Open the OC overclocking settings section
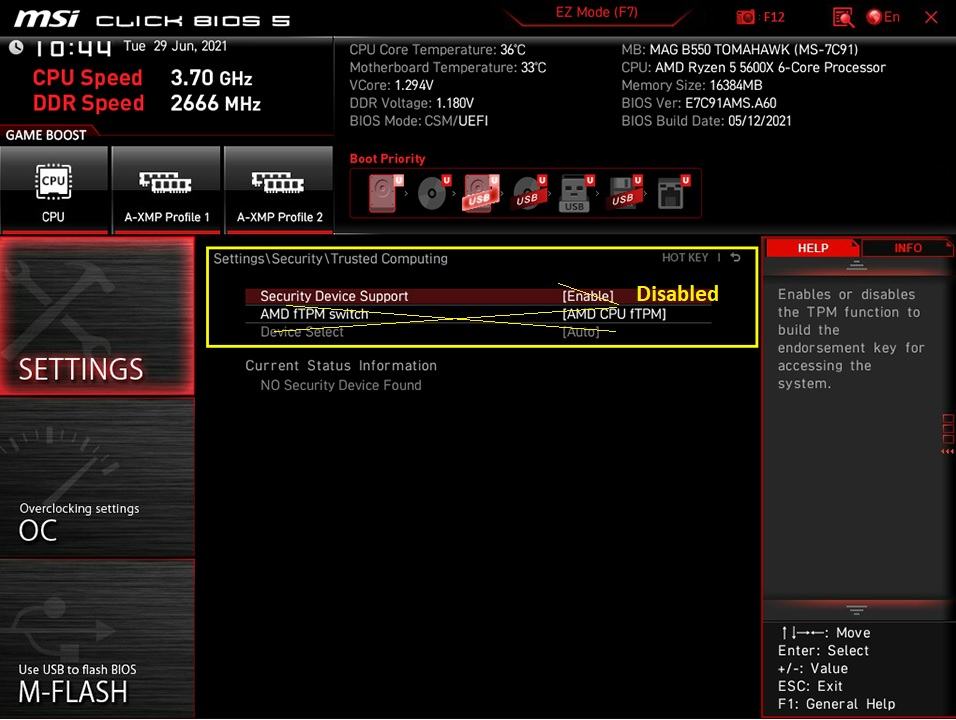The image size is (956, 720). point(97,479)
